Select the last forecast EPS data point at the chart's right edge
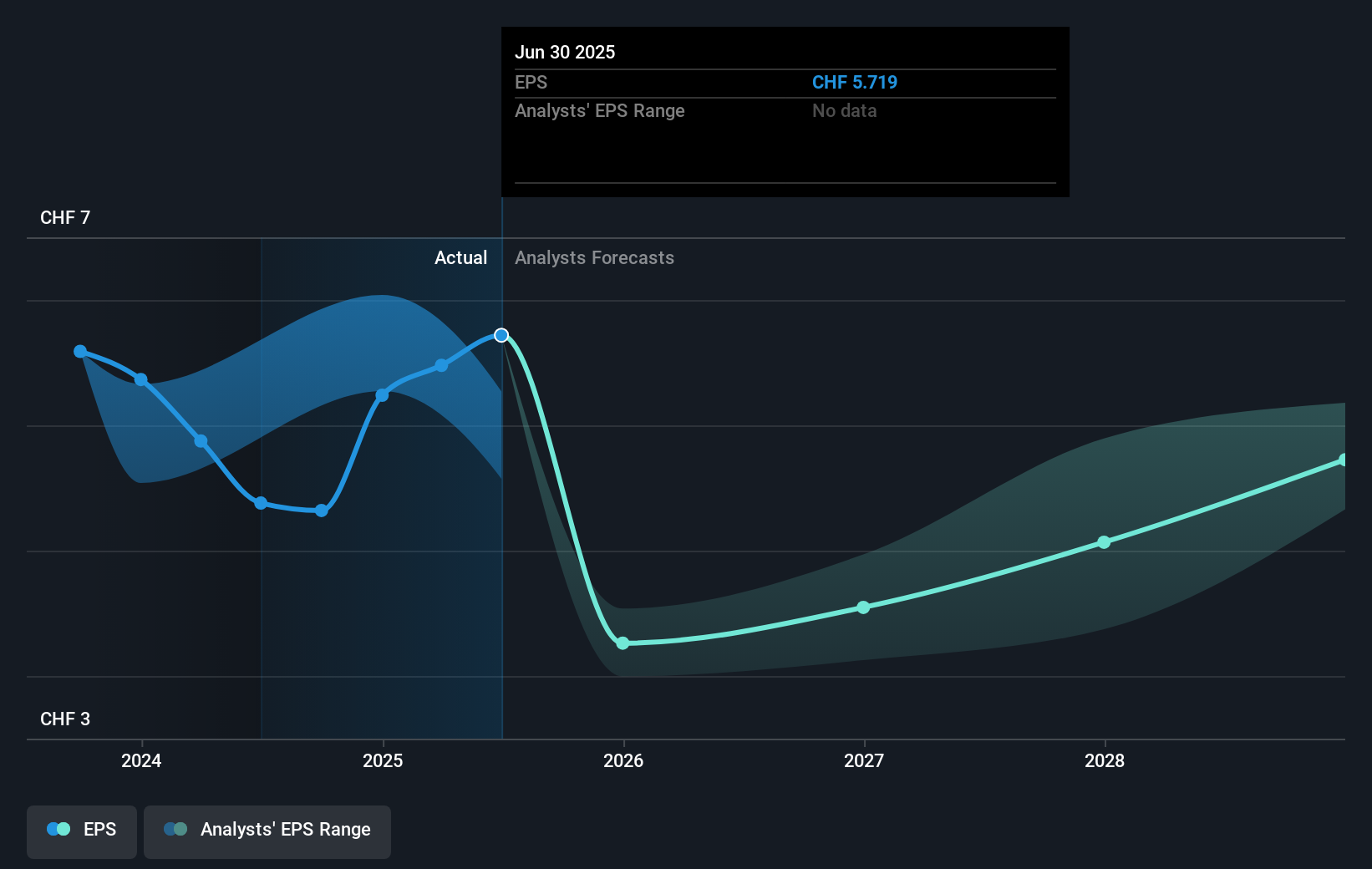 (x=1343, y=460)
